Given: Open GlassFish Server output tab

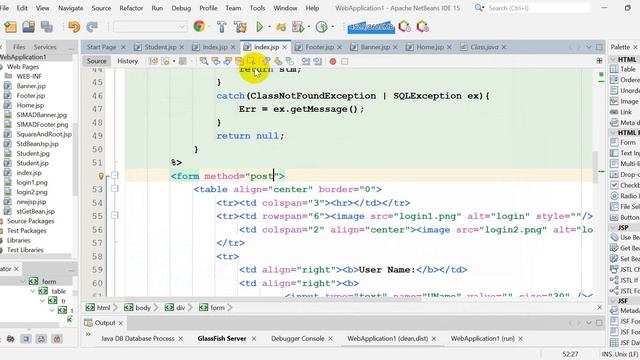Looking at the screenshot, I should tap(222, 339).
